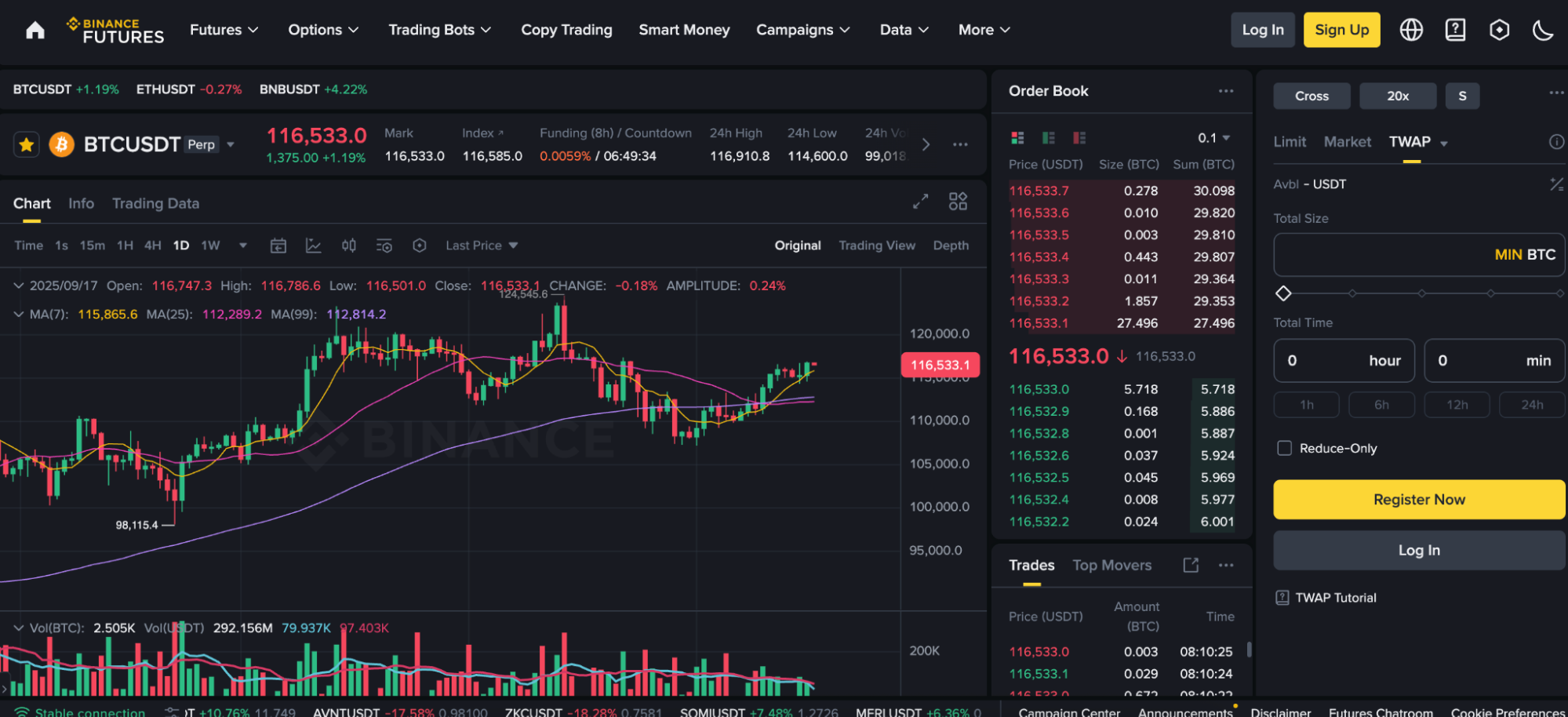Show order book asks only view
The height and width of the screenshot is (717, 1568).
coord(1079,138)
